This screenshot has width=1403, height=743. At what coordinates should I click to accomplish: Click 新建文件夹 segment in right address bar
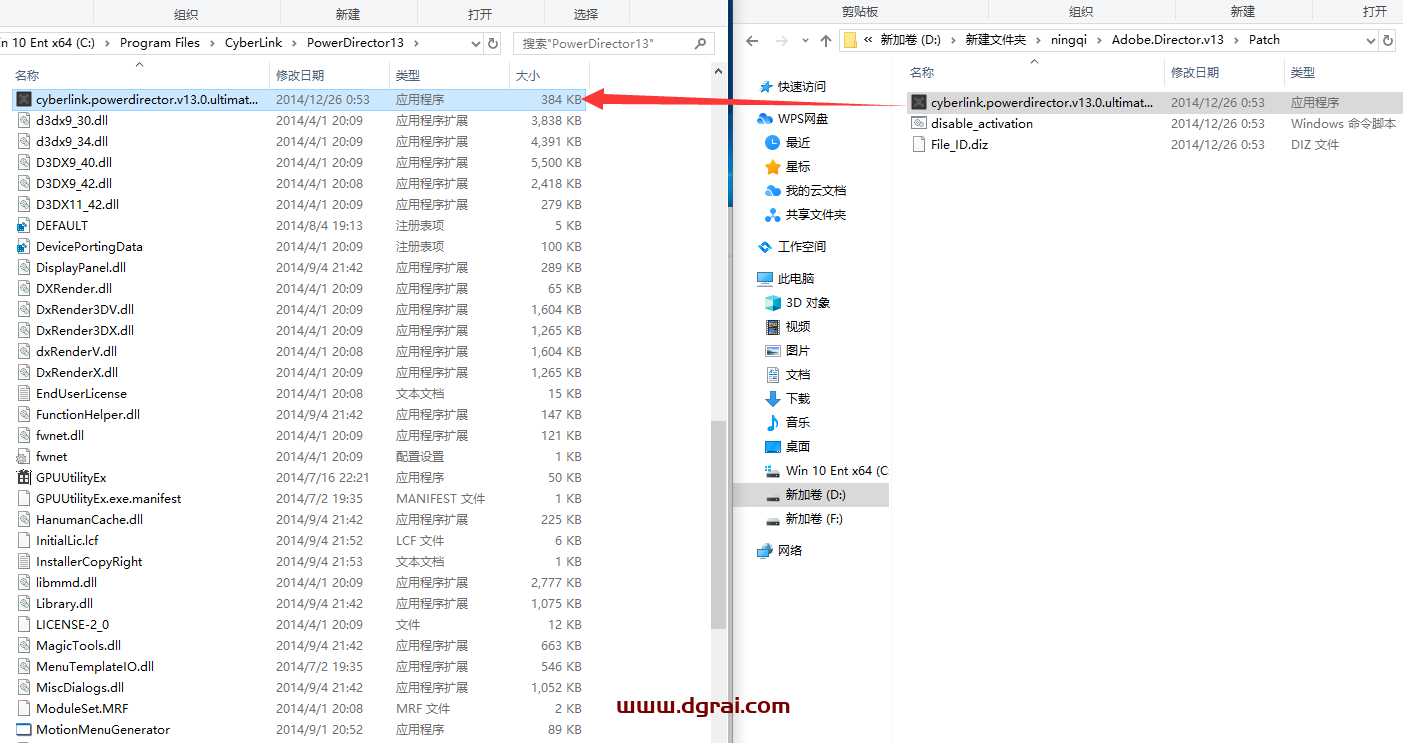coord(995,40)
